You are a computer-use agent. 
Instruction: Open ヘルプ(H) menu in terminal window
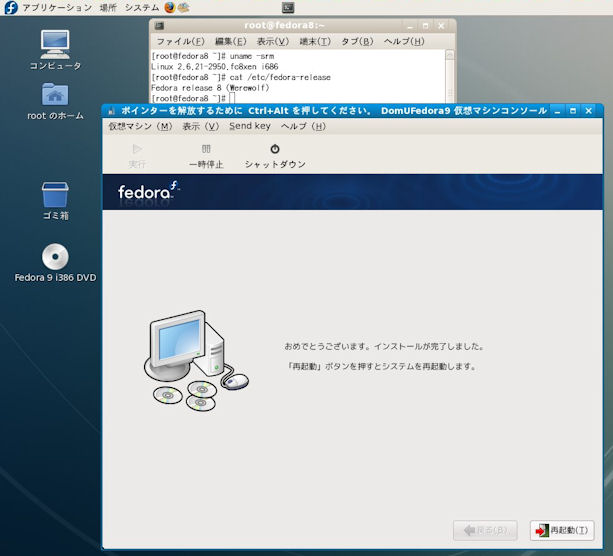pos(404,41)
